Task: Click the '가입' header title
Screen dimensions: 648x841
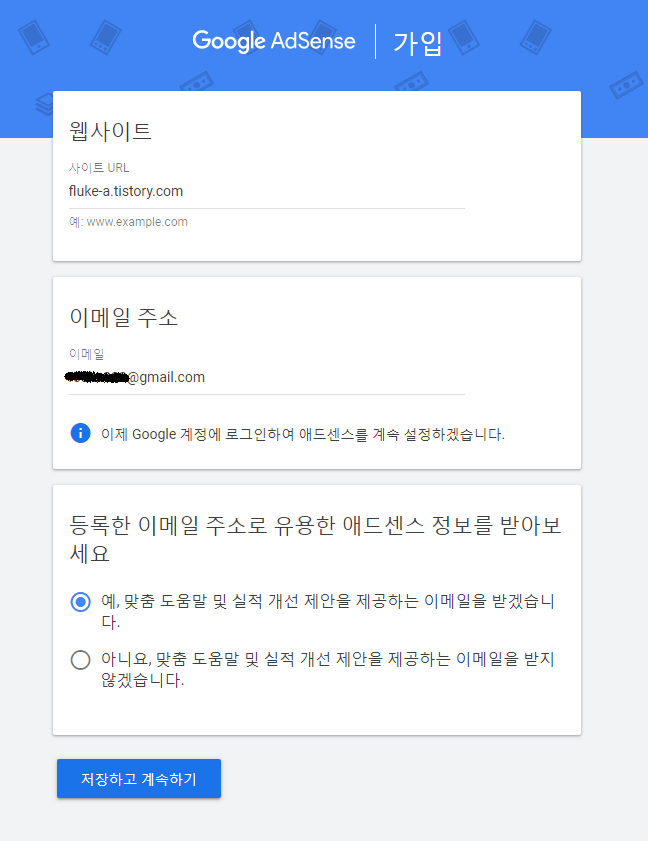Action: 418,43
